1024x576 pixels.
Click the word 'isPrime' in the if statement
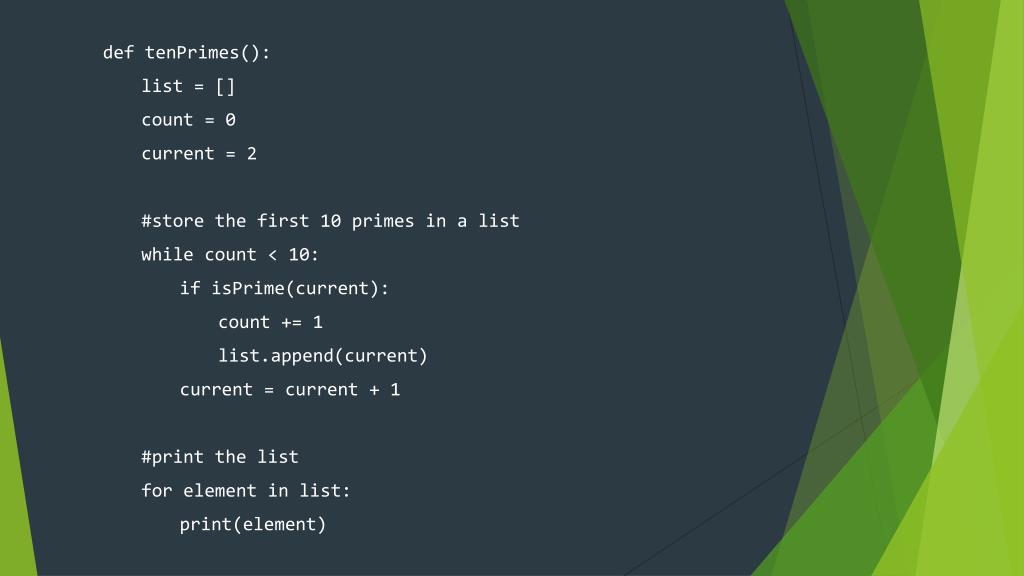point(248,289)
